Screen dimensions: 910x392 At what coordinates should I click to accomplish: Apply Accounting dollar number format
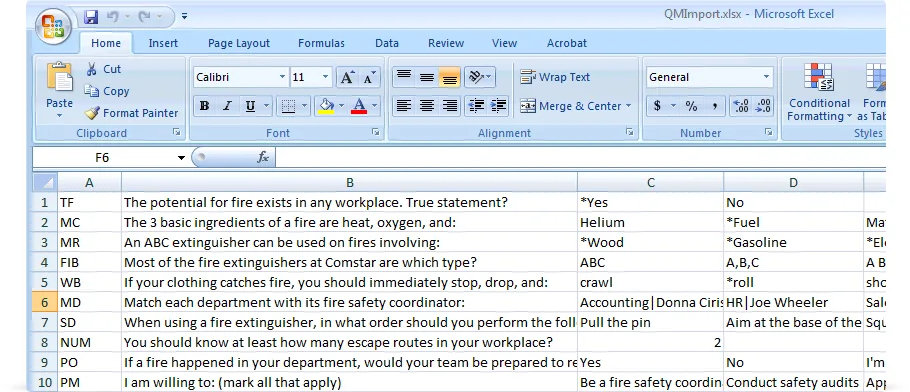[657, 106]
